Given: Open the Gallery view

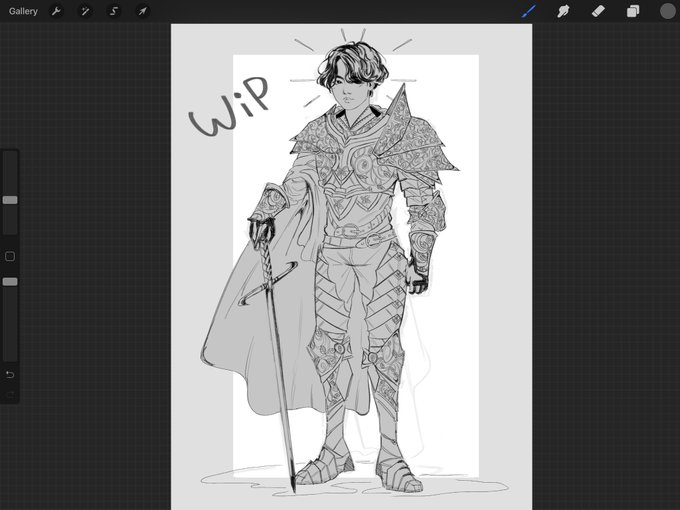Looking at the screenshot, I should (x=23, y=11).
